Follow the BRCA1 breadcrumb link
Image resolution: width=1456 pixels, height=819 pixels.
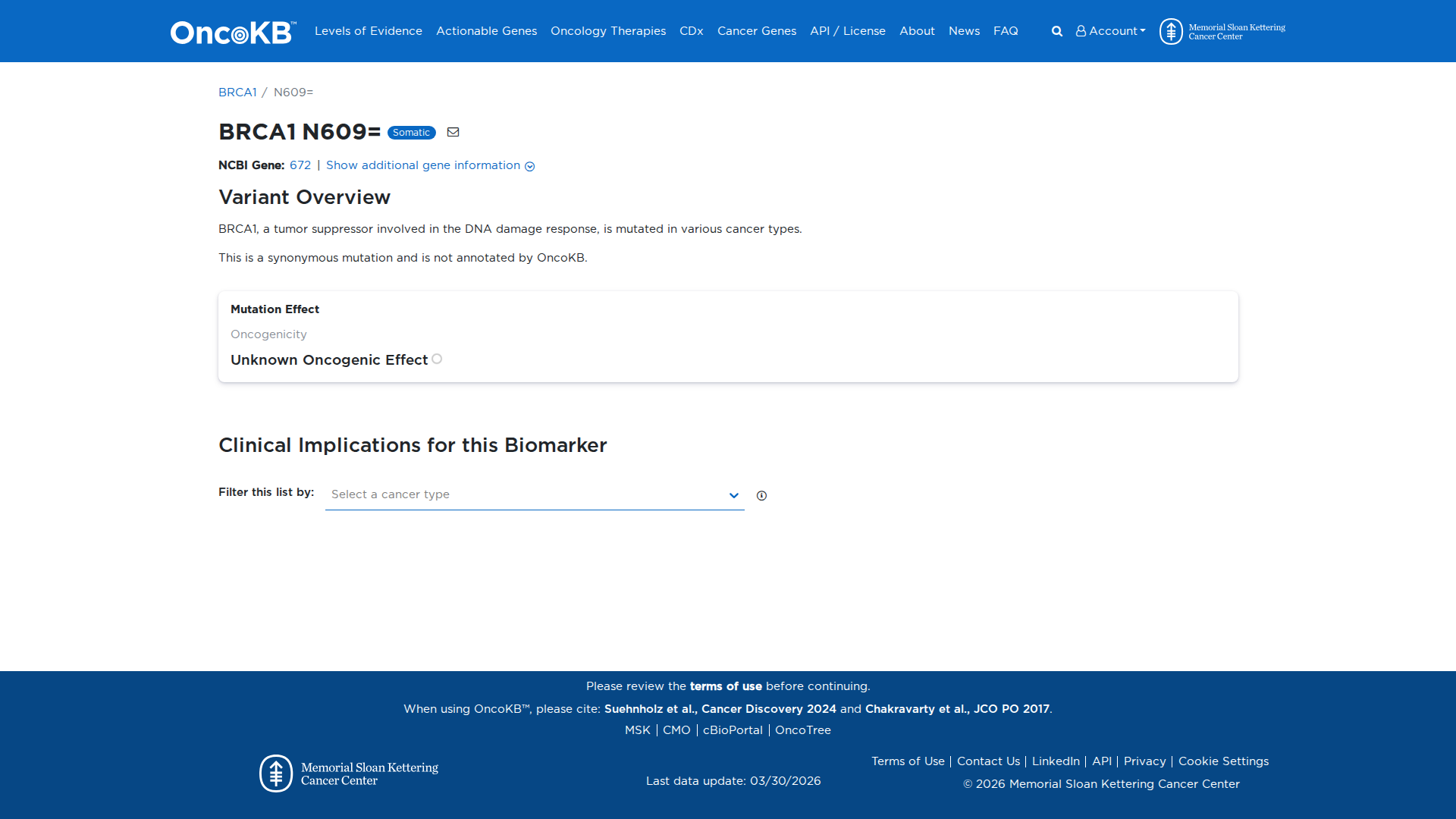tap(237, 92)
